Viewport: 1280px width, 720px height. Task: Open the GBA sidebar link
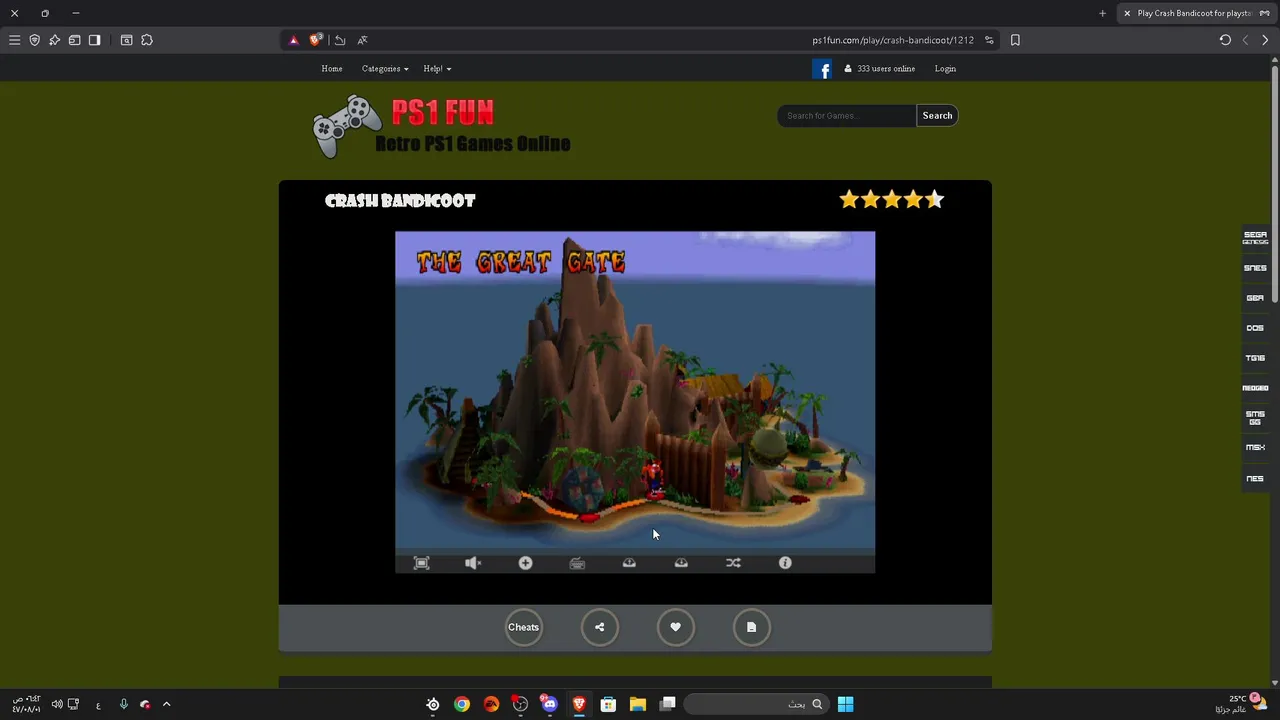(x=1255, y=298)
